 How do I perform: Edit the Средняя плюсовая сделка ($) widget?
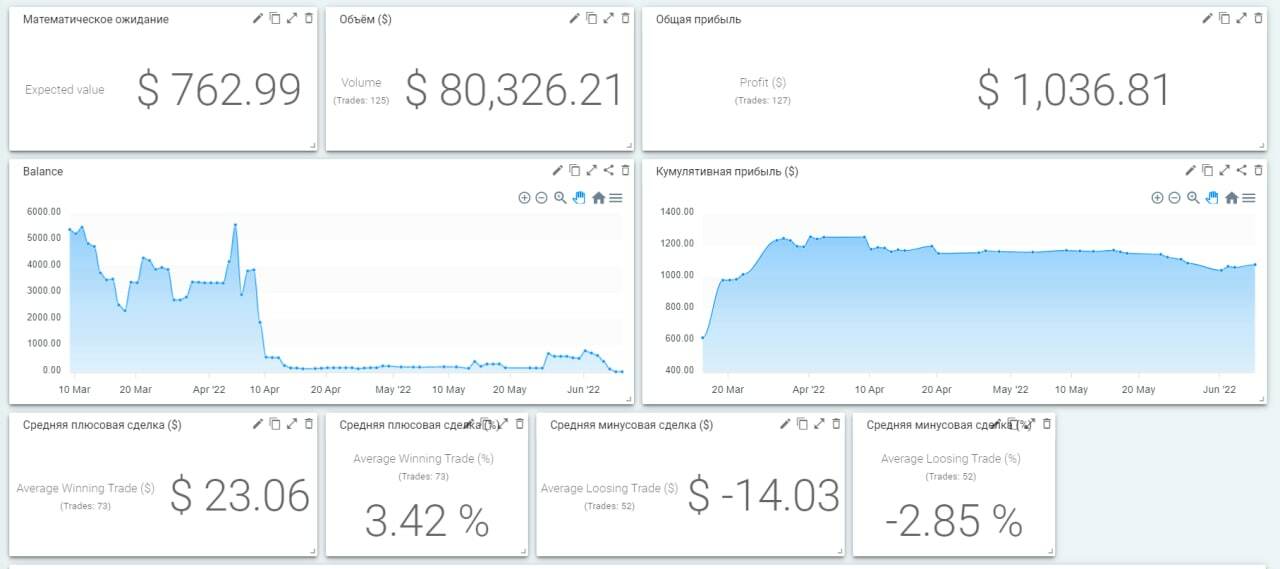coord(257,424)
